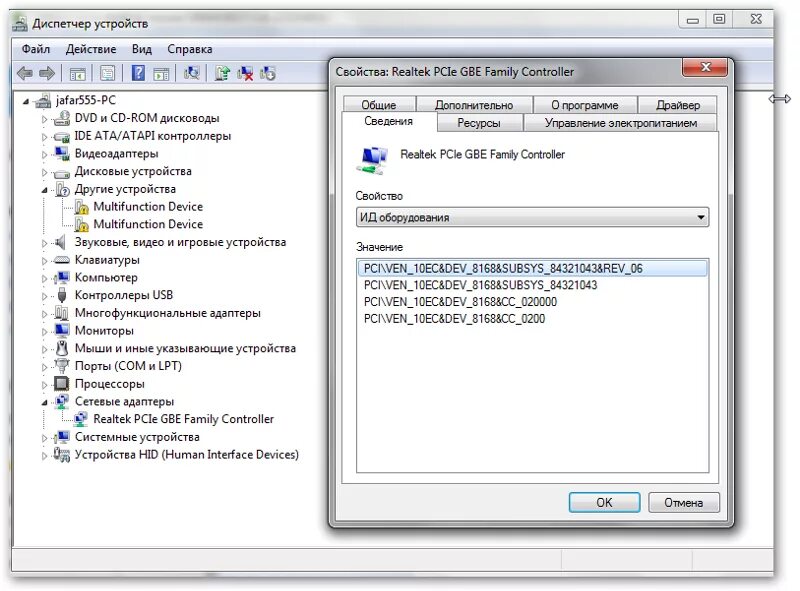Click the mouse icon beside Мыши и иные
Image resolution: width=800 pixels, height=591 pixels.
pyautogui.click(x=62, y=348)
